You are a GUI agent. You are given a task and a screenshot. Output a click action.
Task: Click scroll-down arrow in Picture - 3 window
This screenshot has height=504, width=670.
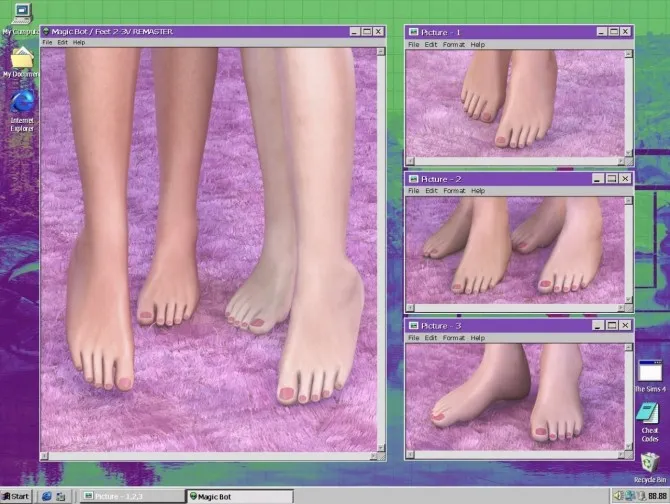(629, 446)
